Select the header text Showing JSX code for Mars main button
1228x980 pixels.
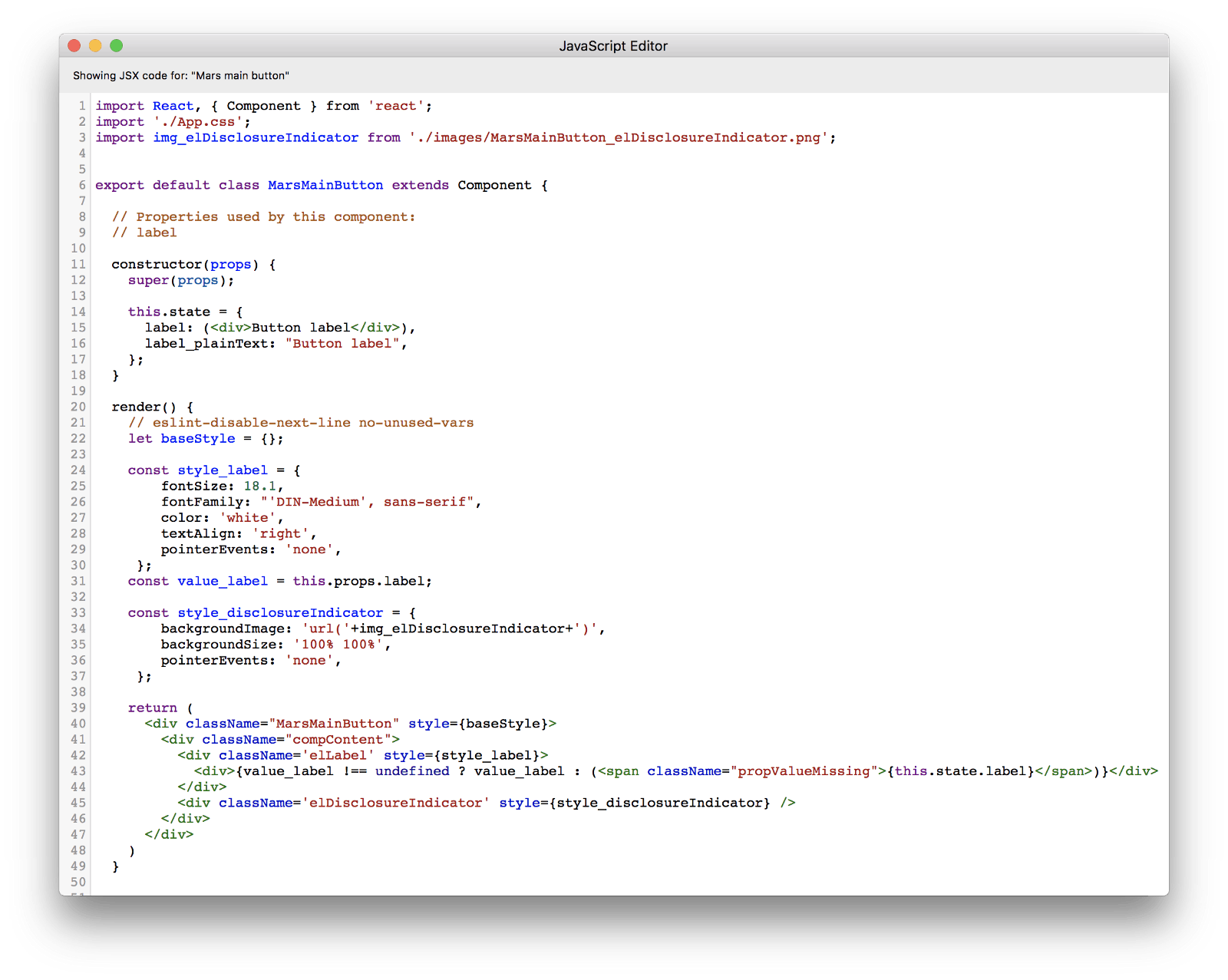click(181, 75)
